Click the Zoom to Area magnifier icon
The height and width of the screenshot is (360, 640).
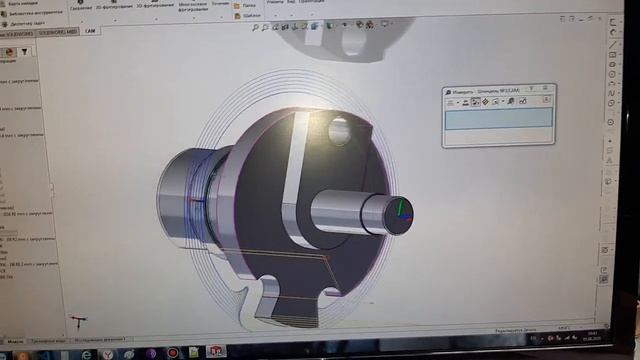265,27
